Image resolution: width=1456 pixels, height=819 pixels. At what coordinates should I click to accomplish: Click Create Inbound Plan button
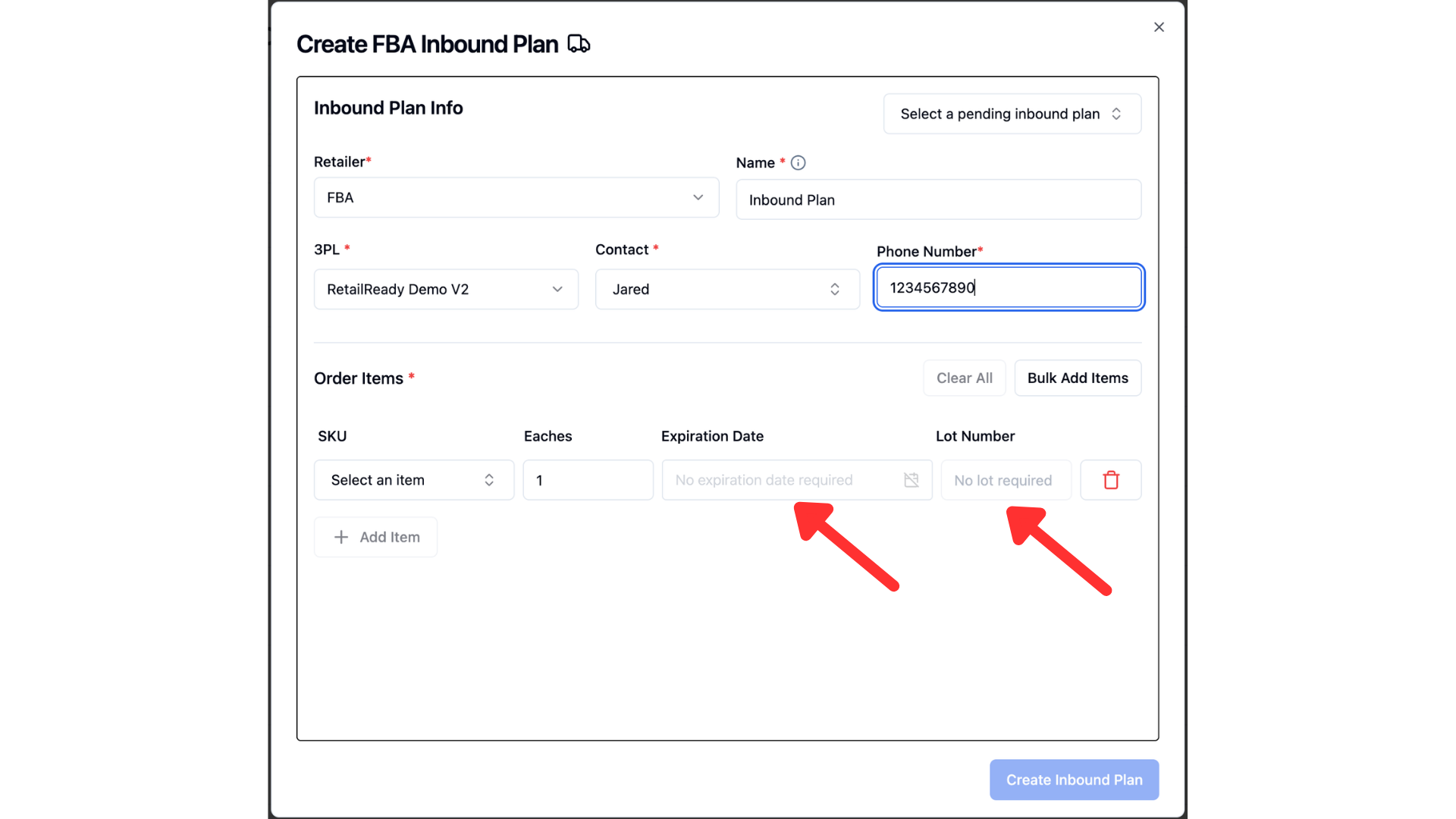click(1074, 780)
